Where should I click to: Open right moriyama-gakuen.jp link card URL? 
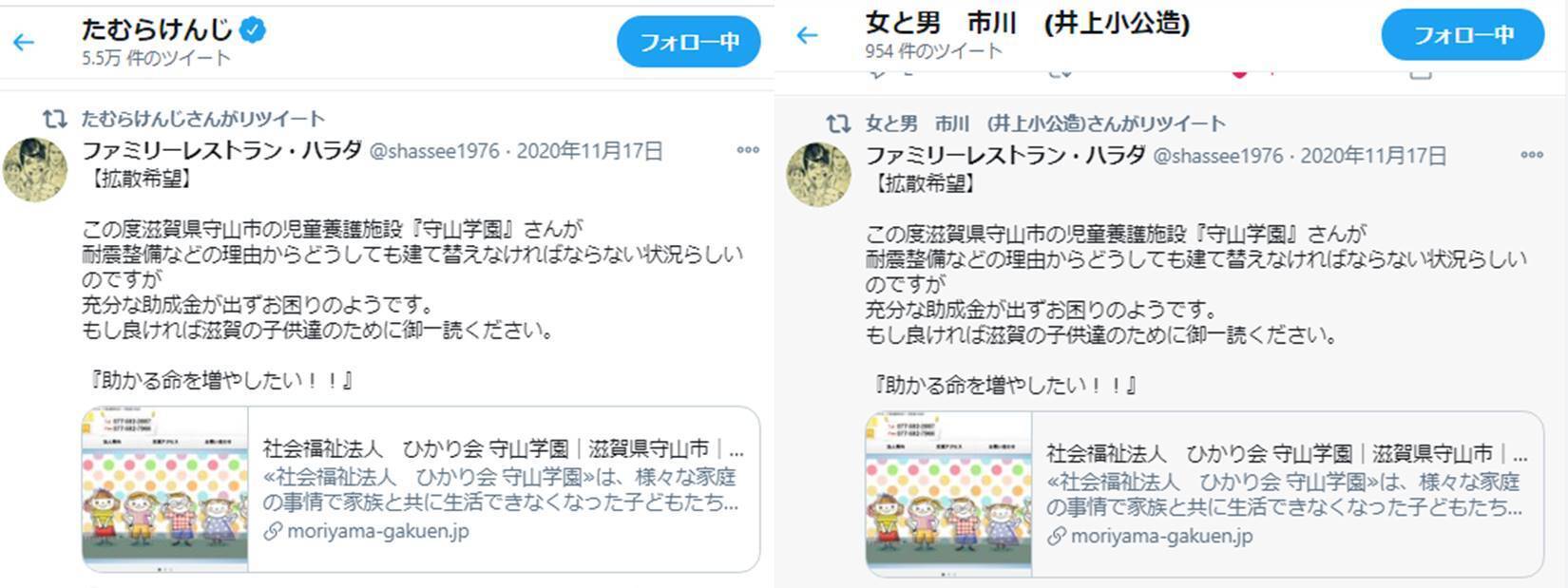1161,536
